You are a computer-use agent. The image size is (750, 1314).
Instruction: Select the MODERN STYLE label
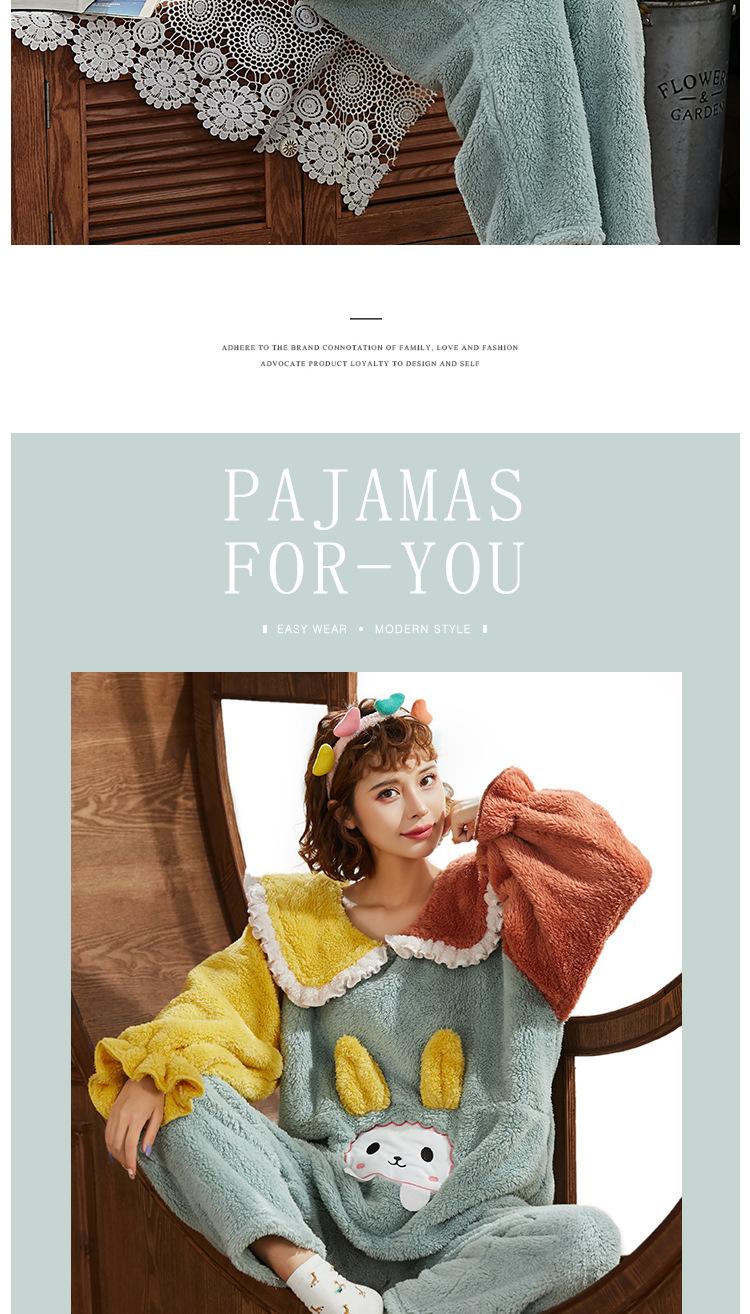pos(422,629)
